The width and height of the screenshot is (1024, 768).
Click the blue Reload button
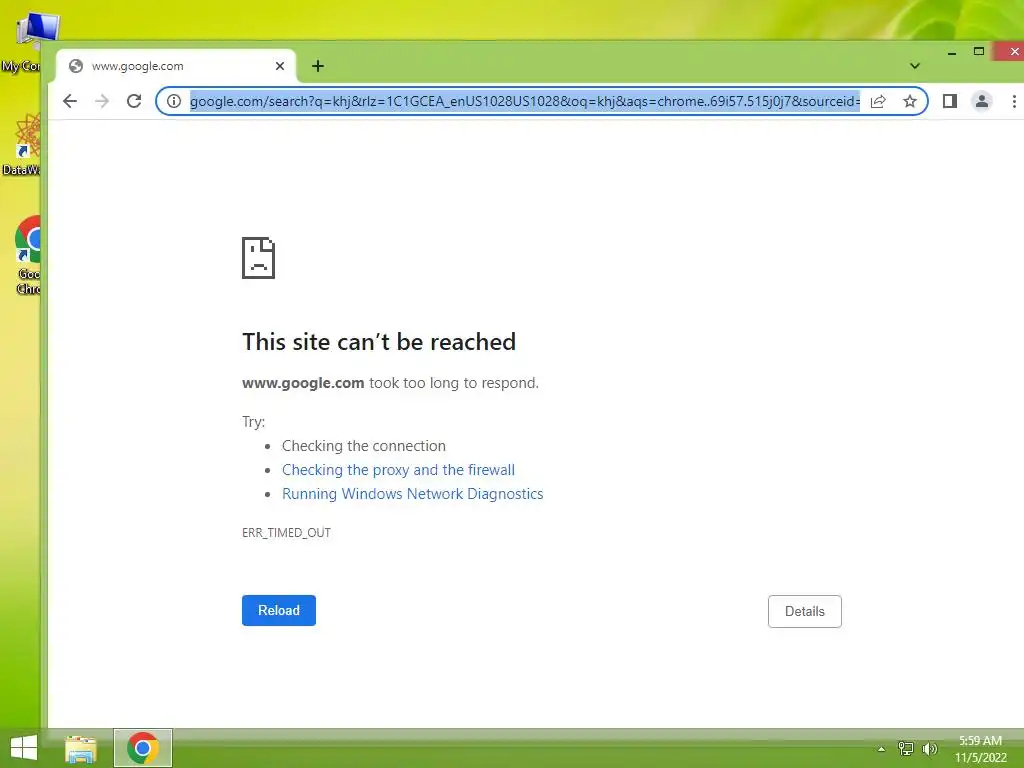pyautogui.click(x=279, y=611)
